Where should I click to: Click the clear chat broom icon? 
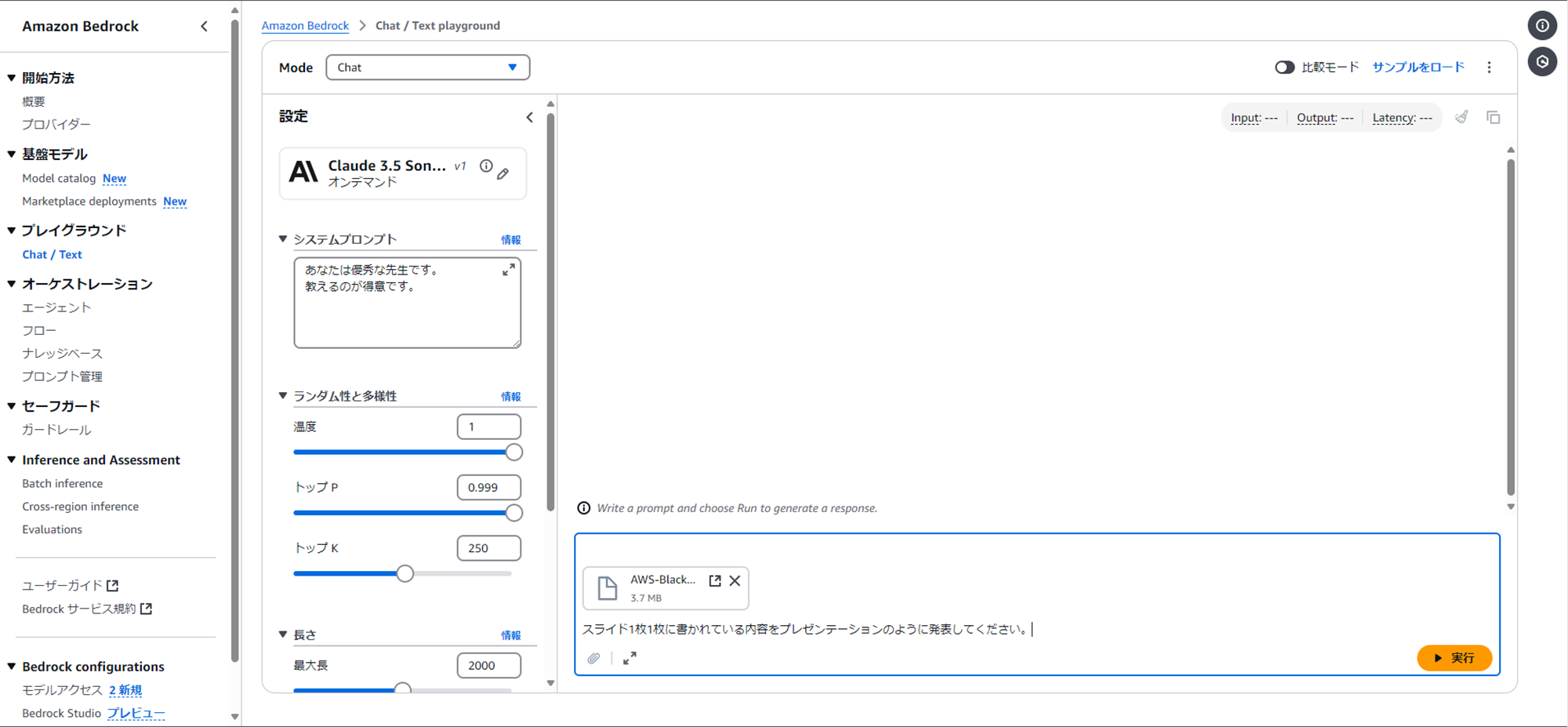pos(1461,117)
